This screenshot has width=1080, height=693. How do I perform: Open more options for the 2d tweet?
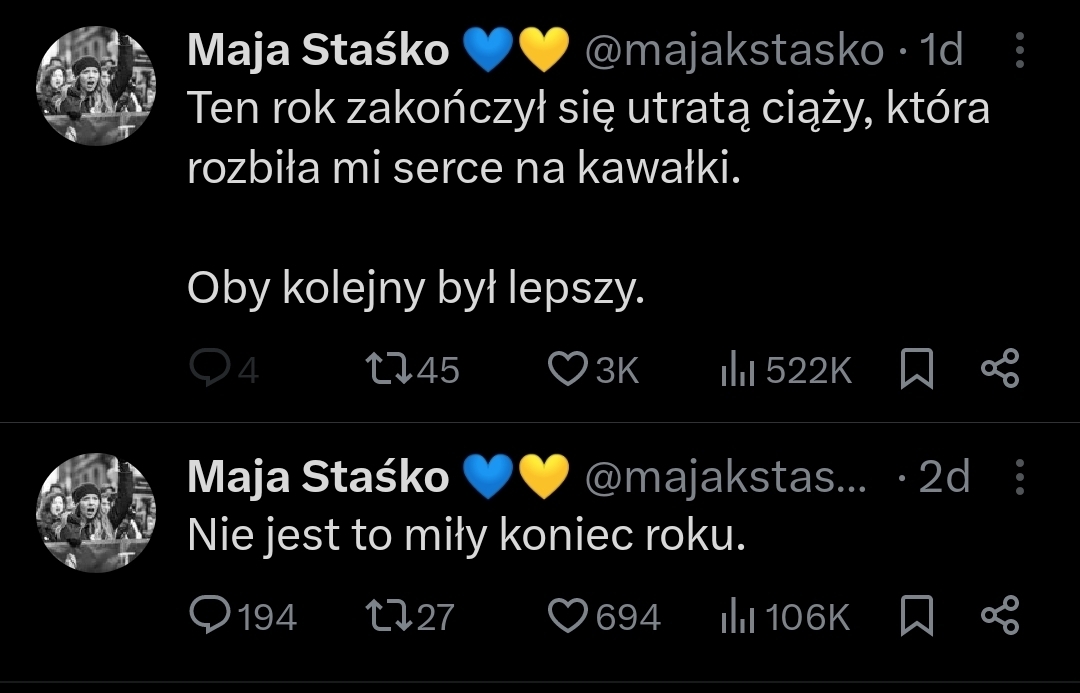click(1019, 478)
